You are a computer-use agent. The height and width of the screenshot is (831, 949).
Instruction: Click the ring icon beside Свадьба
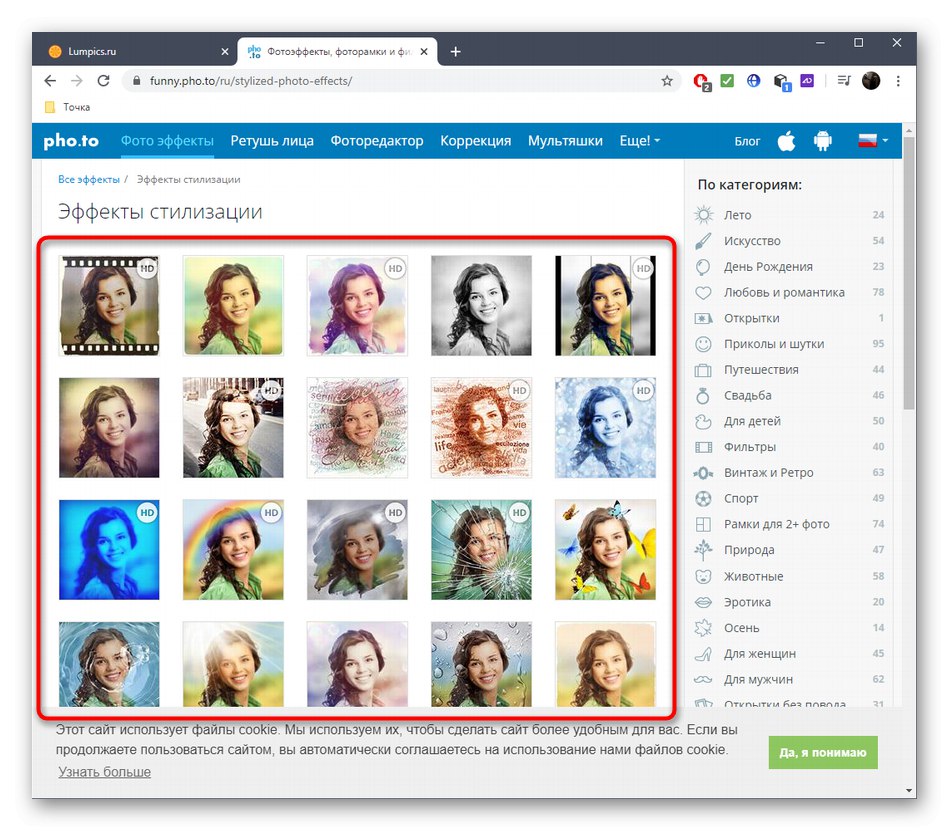[703, 396]
